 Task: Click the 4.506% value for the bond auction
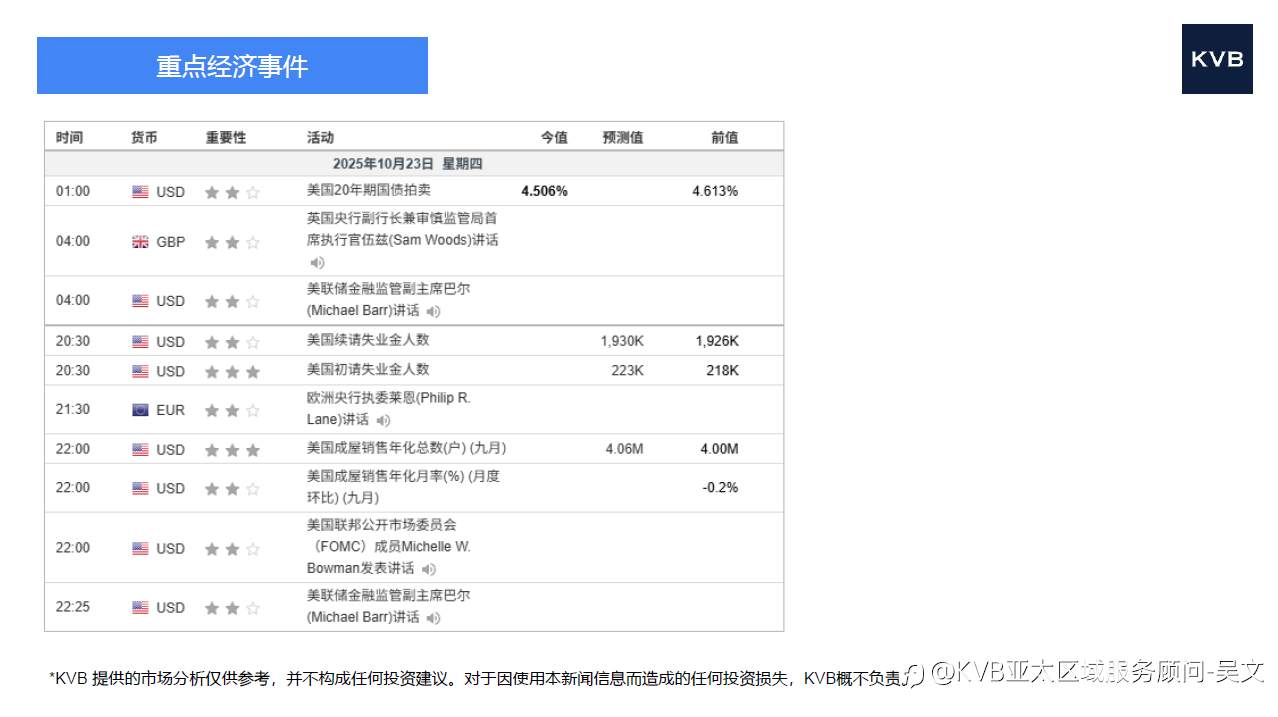[x=543, y=191]
